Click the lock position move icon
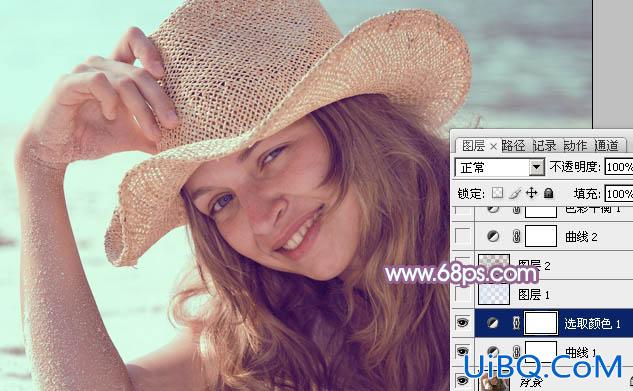633x391 pixels. click(x=531, y=193)
